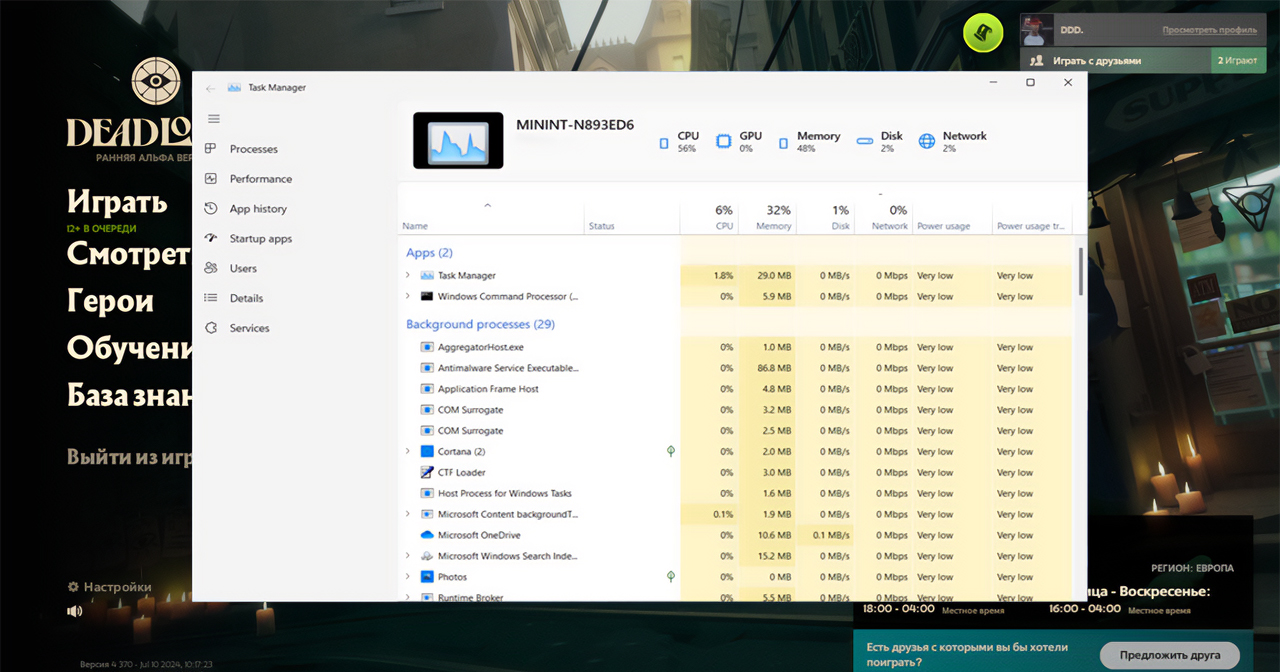Expand the Photos process row
This screenshot has height=672, width=1280.
tap(408, 577)
